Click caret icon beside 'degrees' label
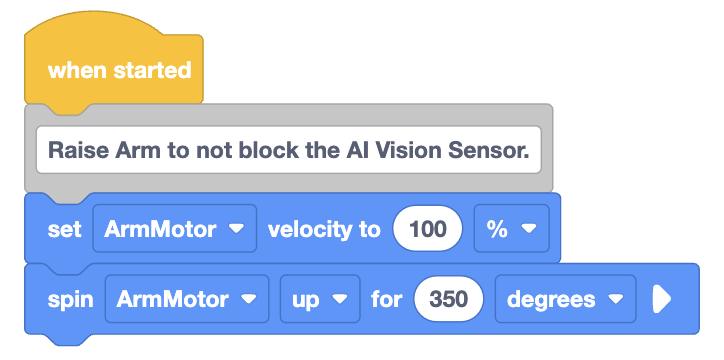724x360 pixels. (x=615, y=300)
